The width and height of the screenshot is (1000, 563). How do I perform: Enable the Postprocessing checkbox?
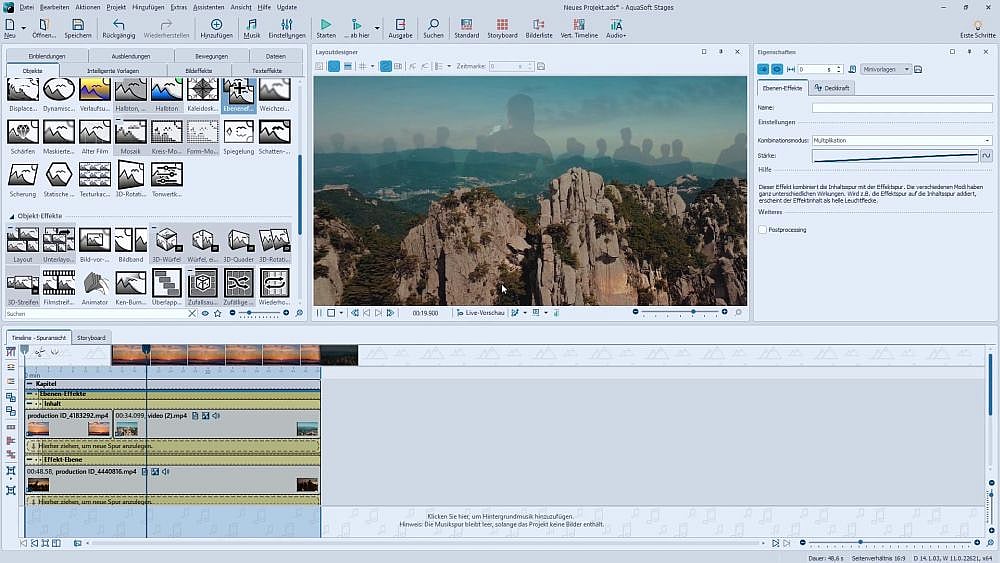point(763,230)
